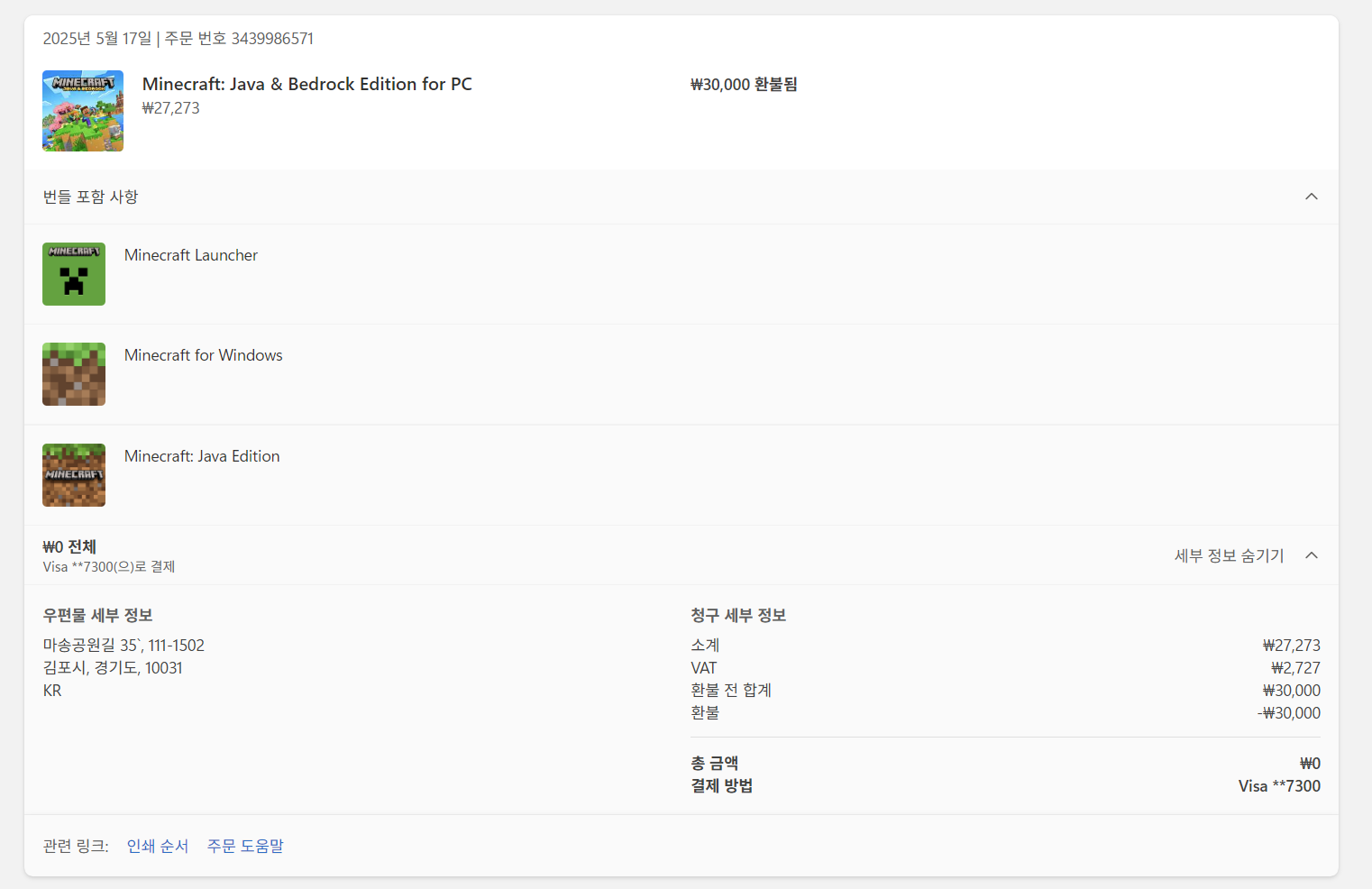Click the 관련 링크: label

click(76, 846)
